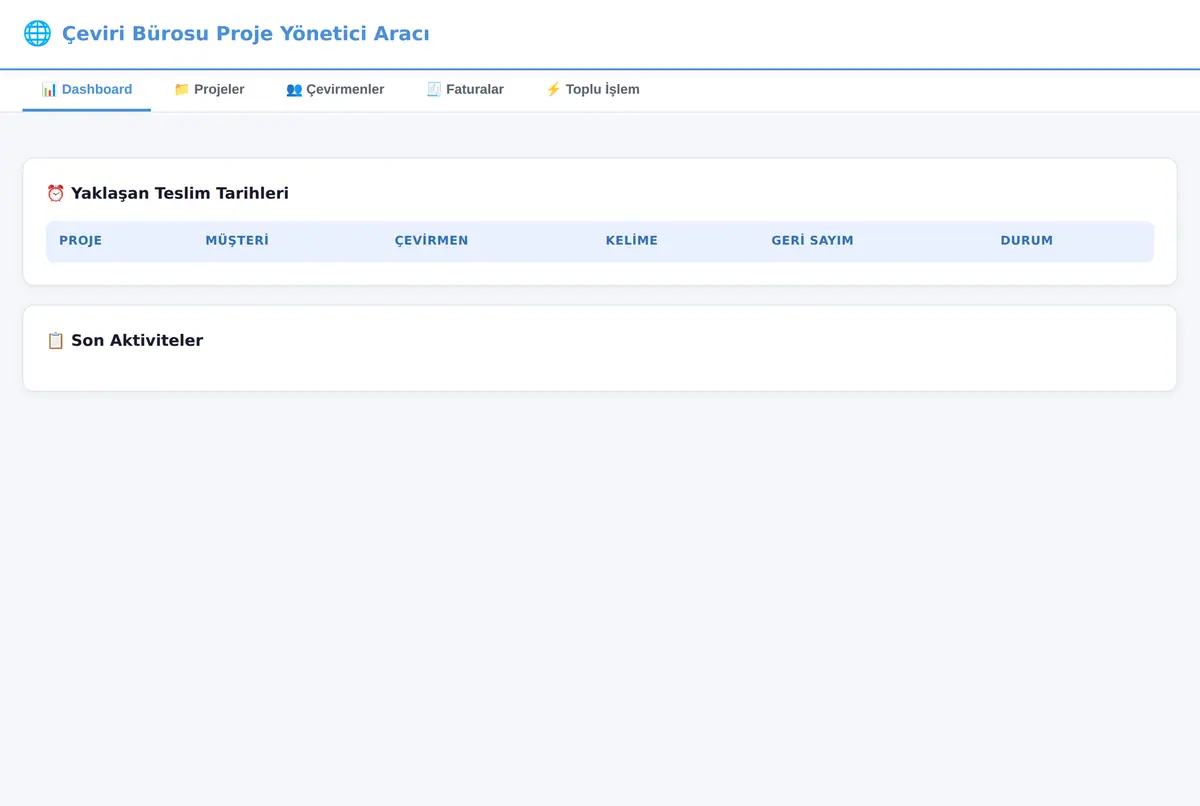Open the Dashboard tab
The height and width of the screenshot is (806, 1200).
tap(87, 90)
